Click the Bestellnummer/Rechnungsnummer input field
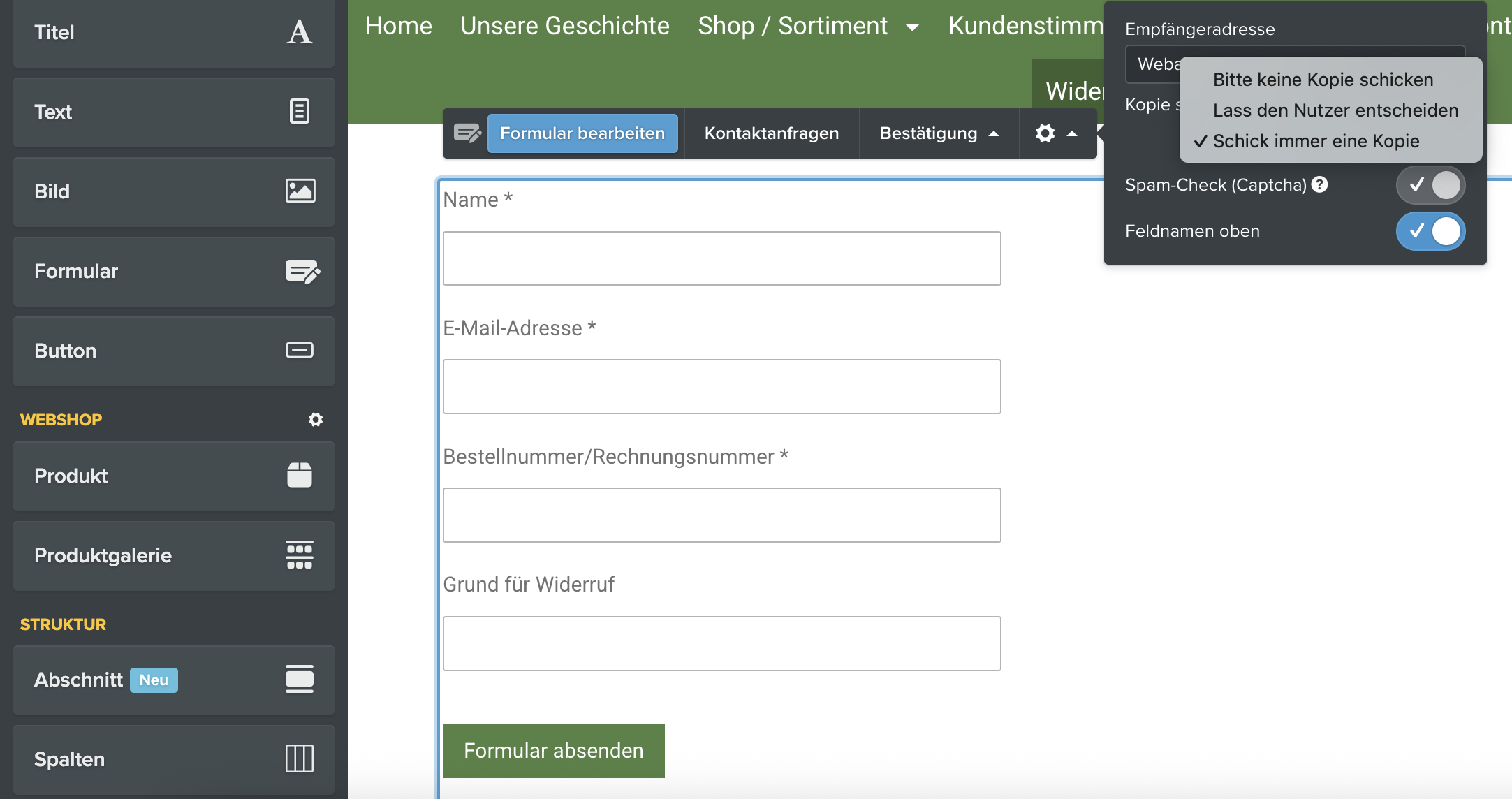 (x=722, y=515)
